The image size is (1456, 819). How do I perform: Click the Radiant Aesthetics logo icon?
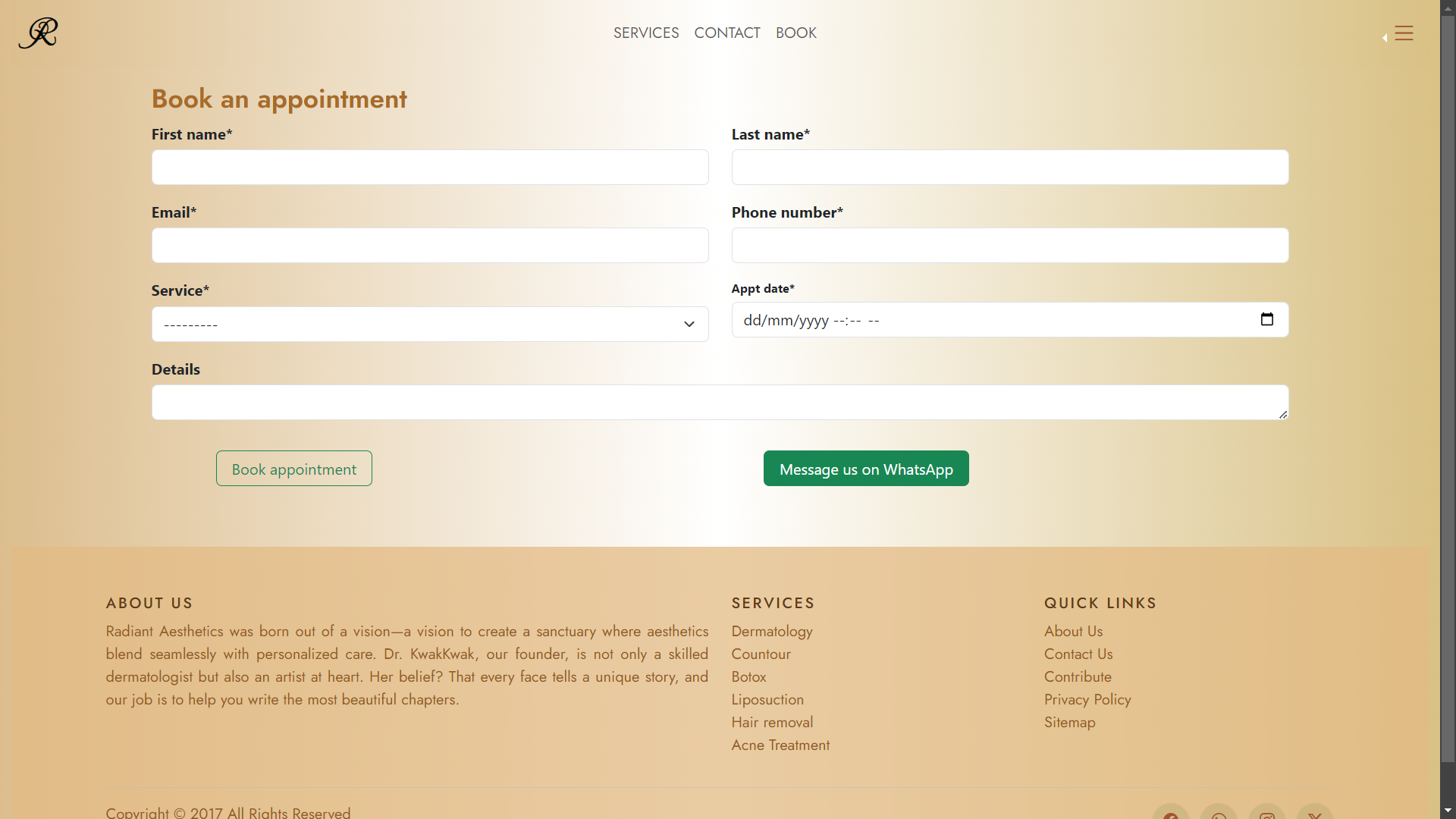click(38, 33)
